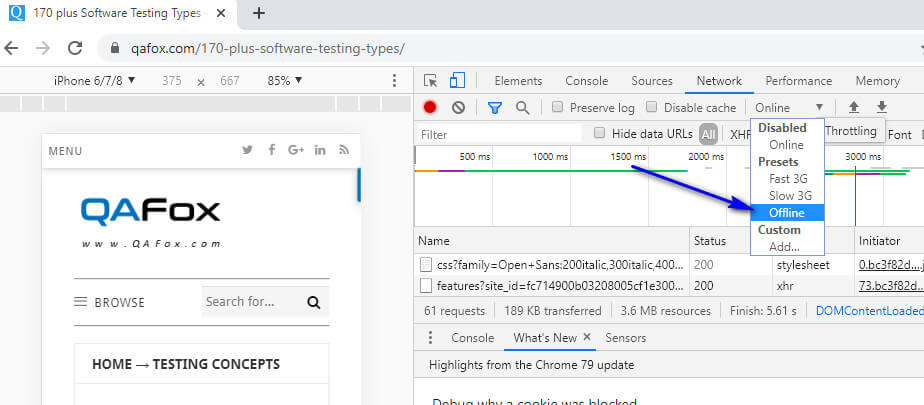Switch to the Console tab in top panel
Image resolution: width=924 pixels, height=405 pixels.
(586, 81)
